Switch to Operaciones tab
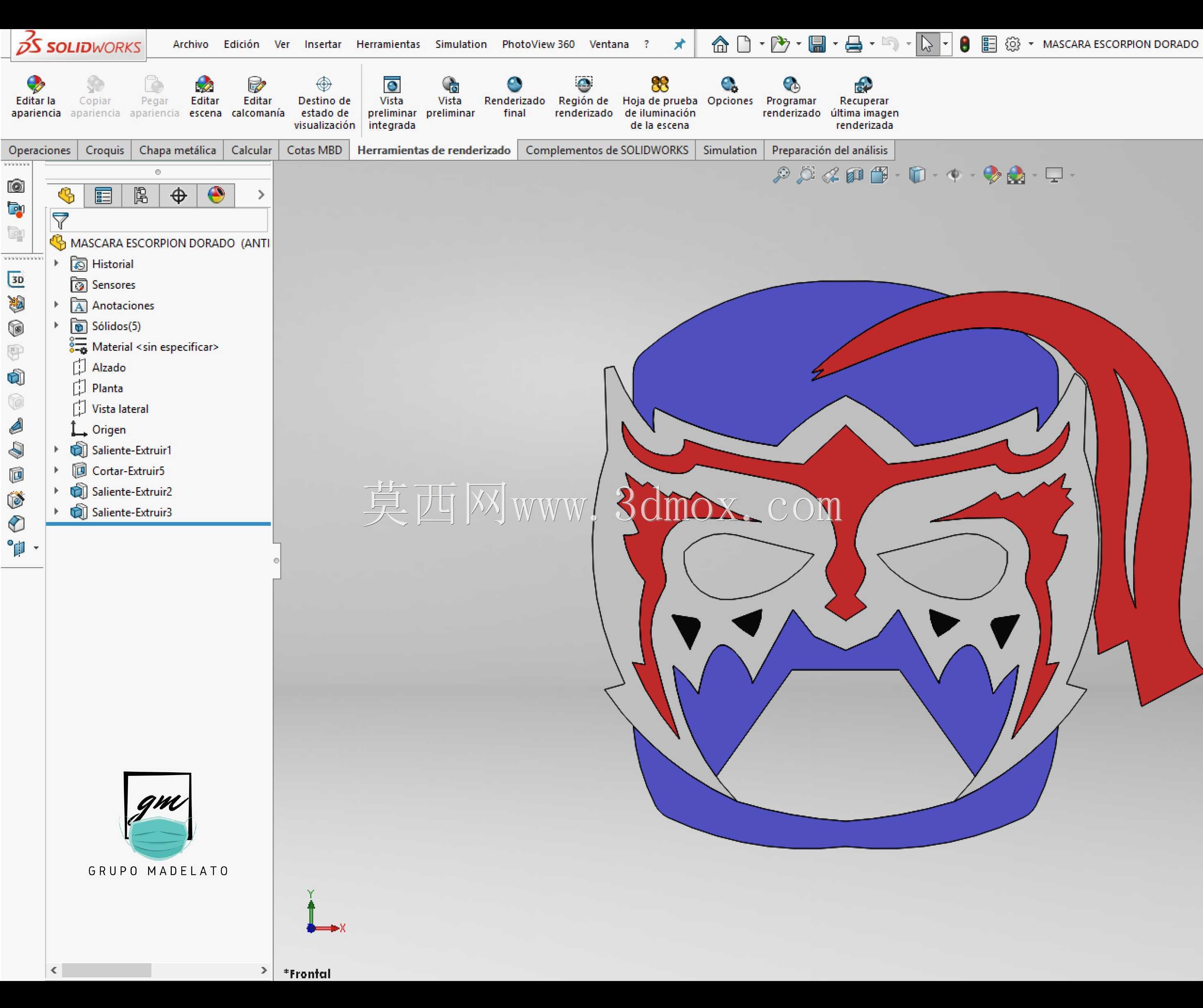Screen dimensions: 1203x1008 [x=39, y=150]
